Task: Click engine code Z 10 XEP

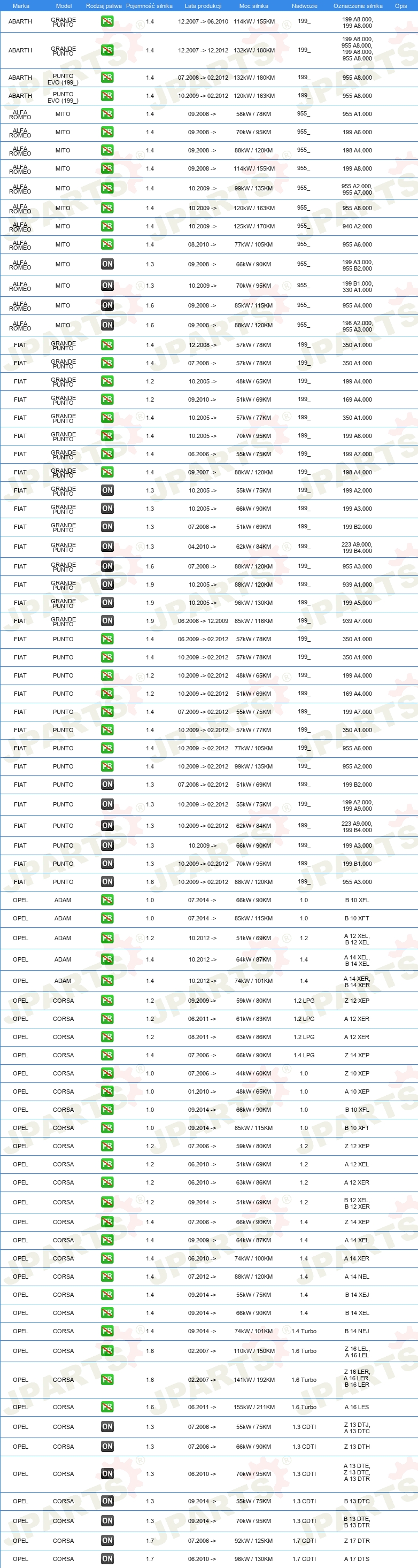Action: pyautogui.click(x=357, y=1074)
